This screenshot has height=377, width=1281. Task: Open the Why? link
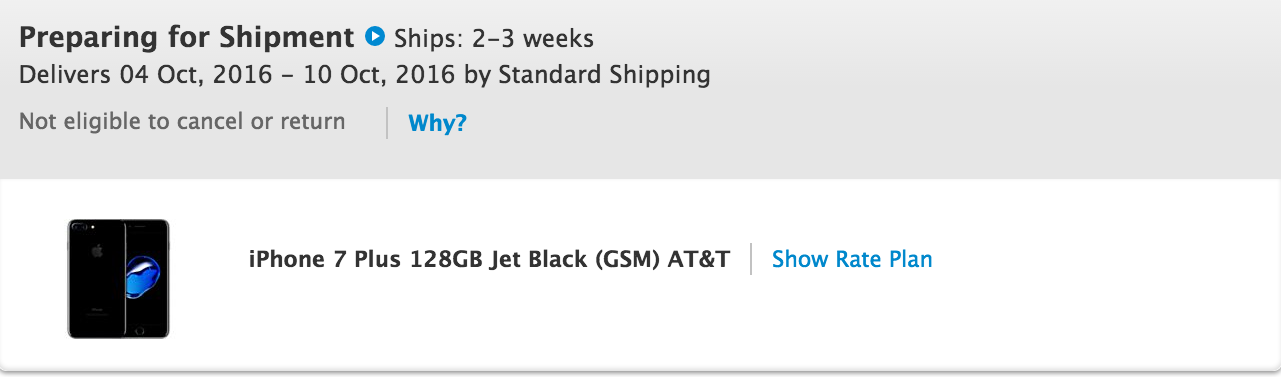(x=437, y=124)
